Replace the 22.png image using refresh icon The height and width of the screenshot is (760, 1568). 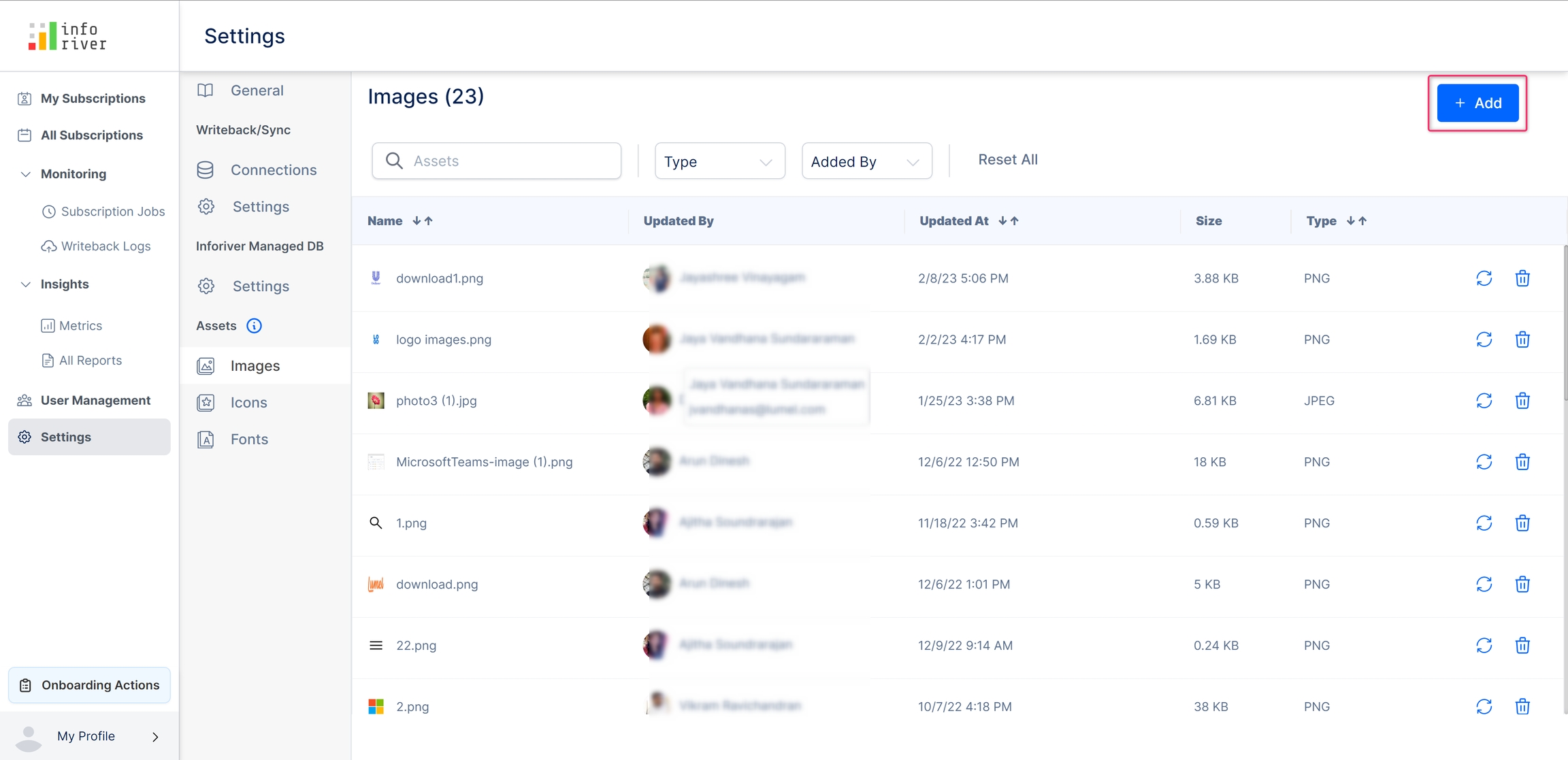point(1484,645)
